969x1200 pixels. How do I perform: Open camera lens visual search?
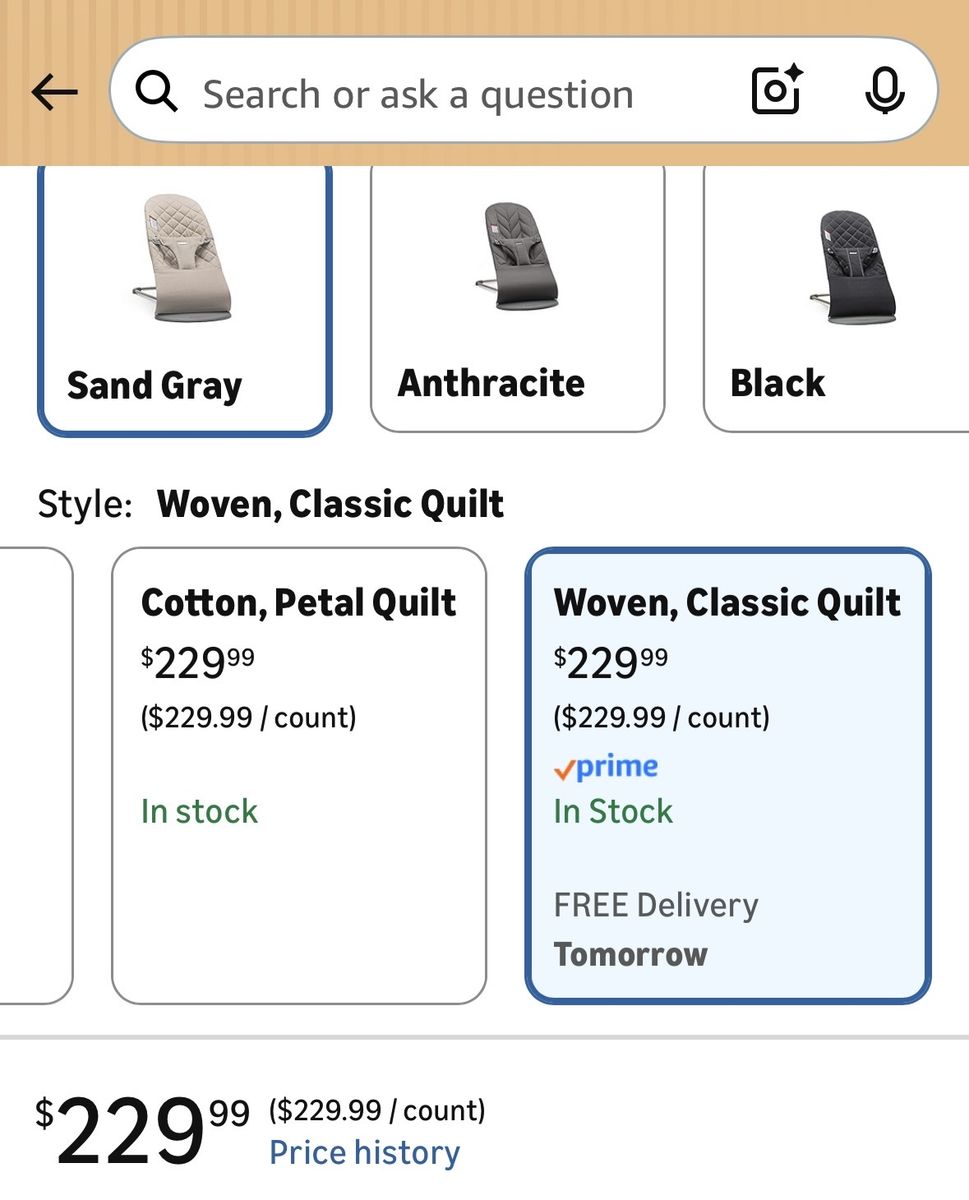[776, 91]
